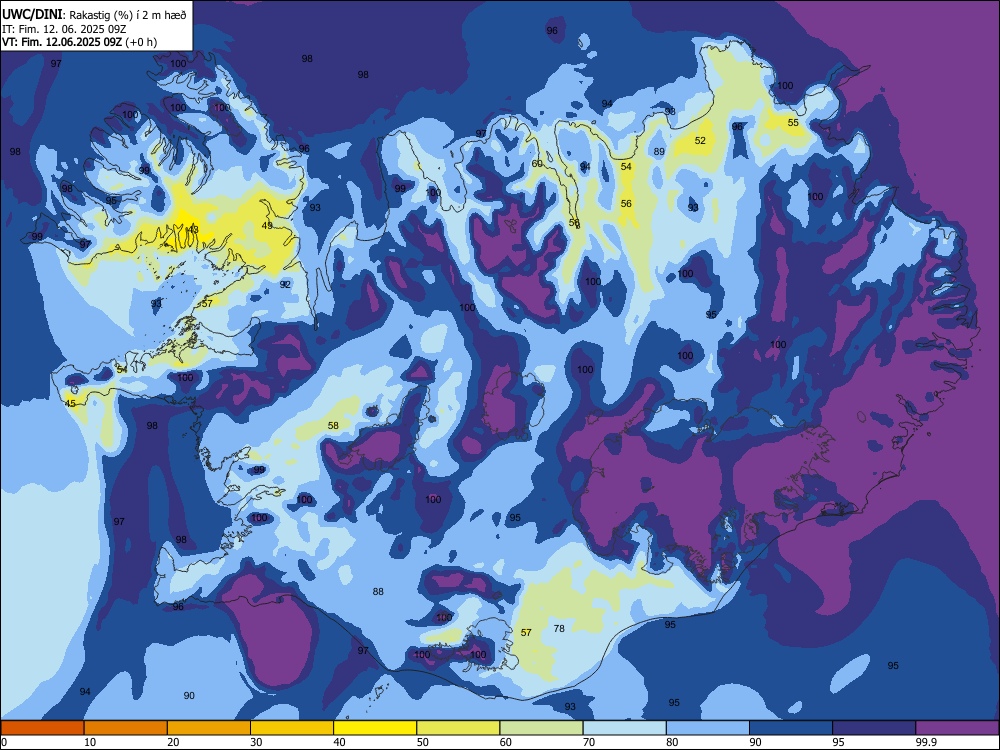Select the 20–30 light orange legend swatch
This screenshot has height=750, width=1000.
point(209,728)
